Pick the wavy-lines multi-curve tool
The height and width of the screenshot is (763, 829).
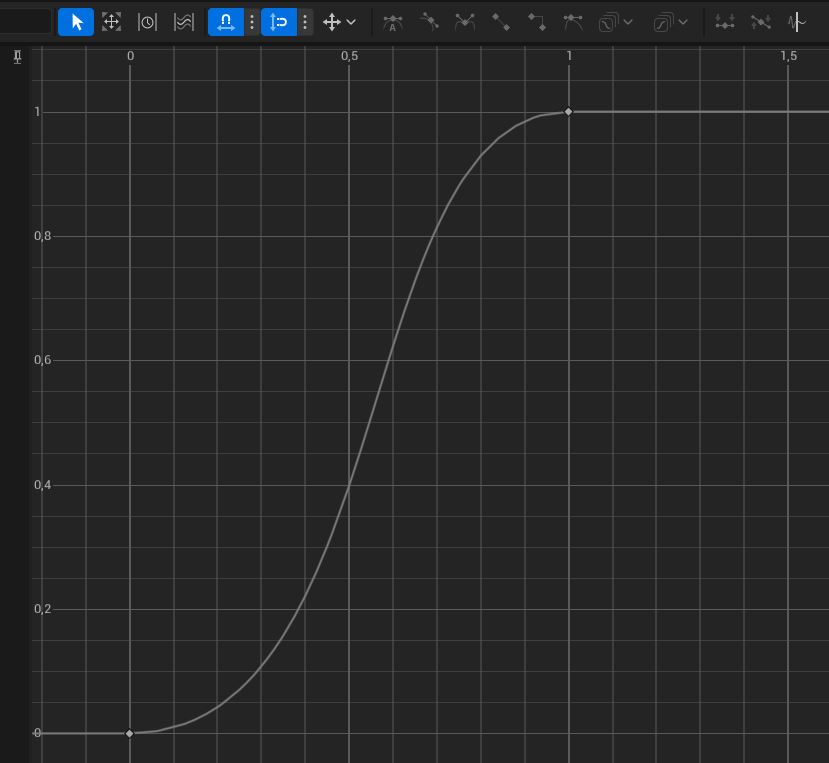tap(183, 22)
